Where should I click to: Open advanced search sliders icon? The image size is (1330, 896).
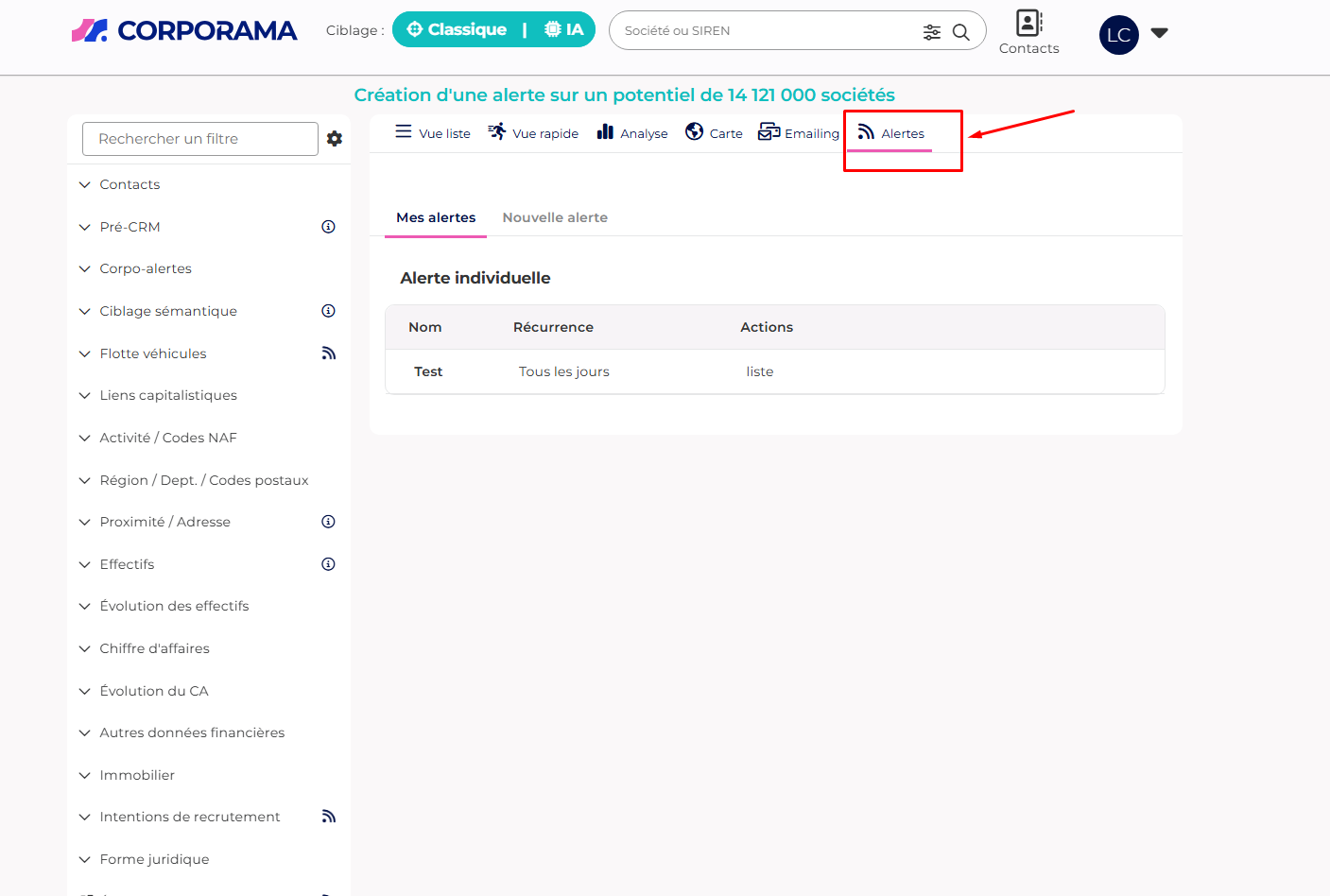click(x=932, y=32)
